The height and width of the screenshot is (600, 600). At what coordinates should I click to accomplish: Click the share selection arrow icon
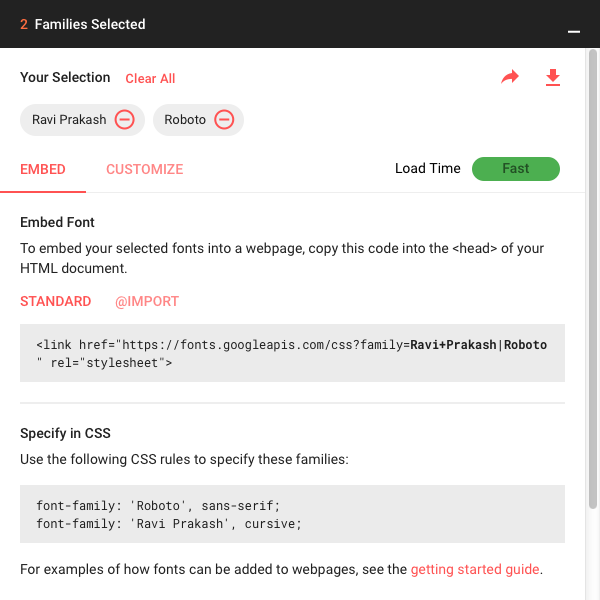coord(510,78)
